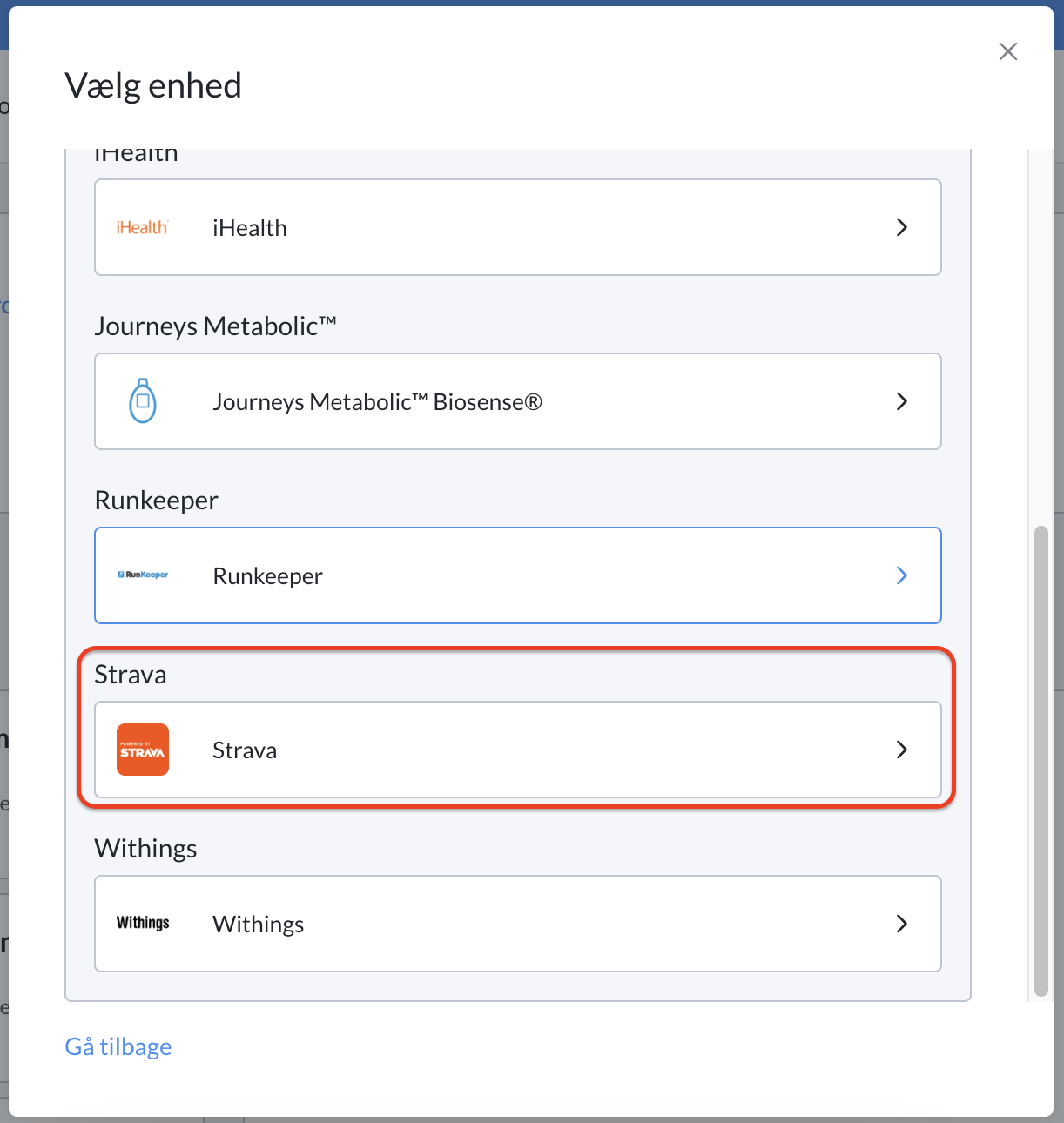The height and width of the screenshot is (1123, 1064).
Task: Click the Withings row chevron arrow
Action: tap(902, 924)
